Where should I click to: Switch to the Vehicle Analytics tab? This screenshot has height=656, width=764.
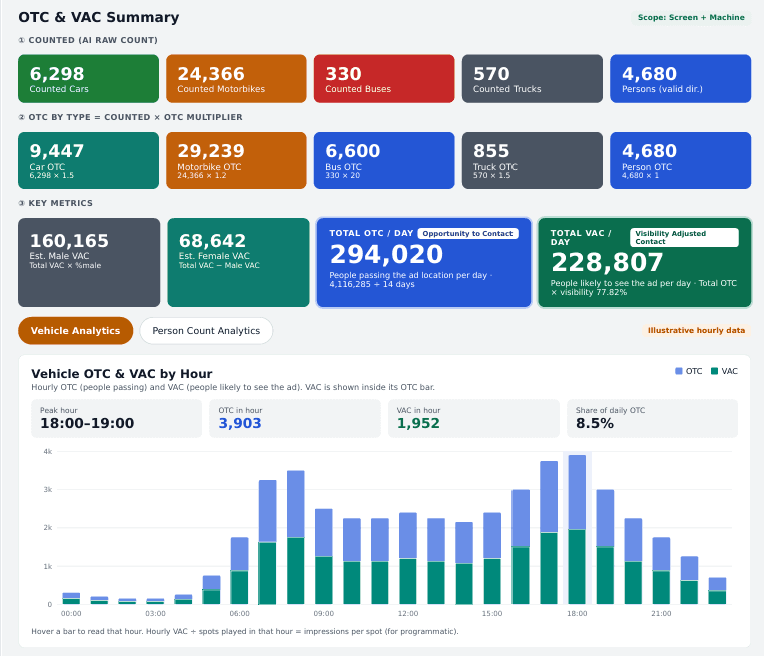[x=76, y=330]
